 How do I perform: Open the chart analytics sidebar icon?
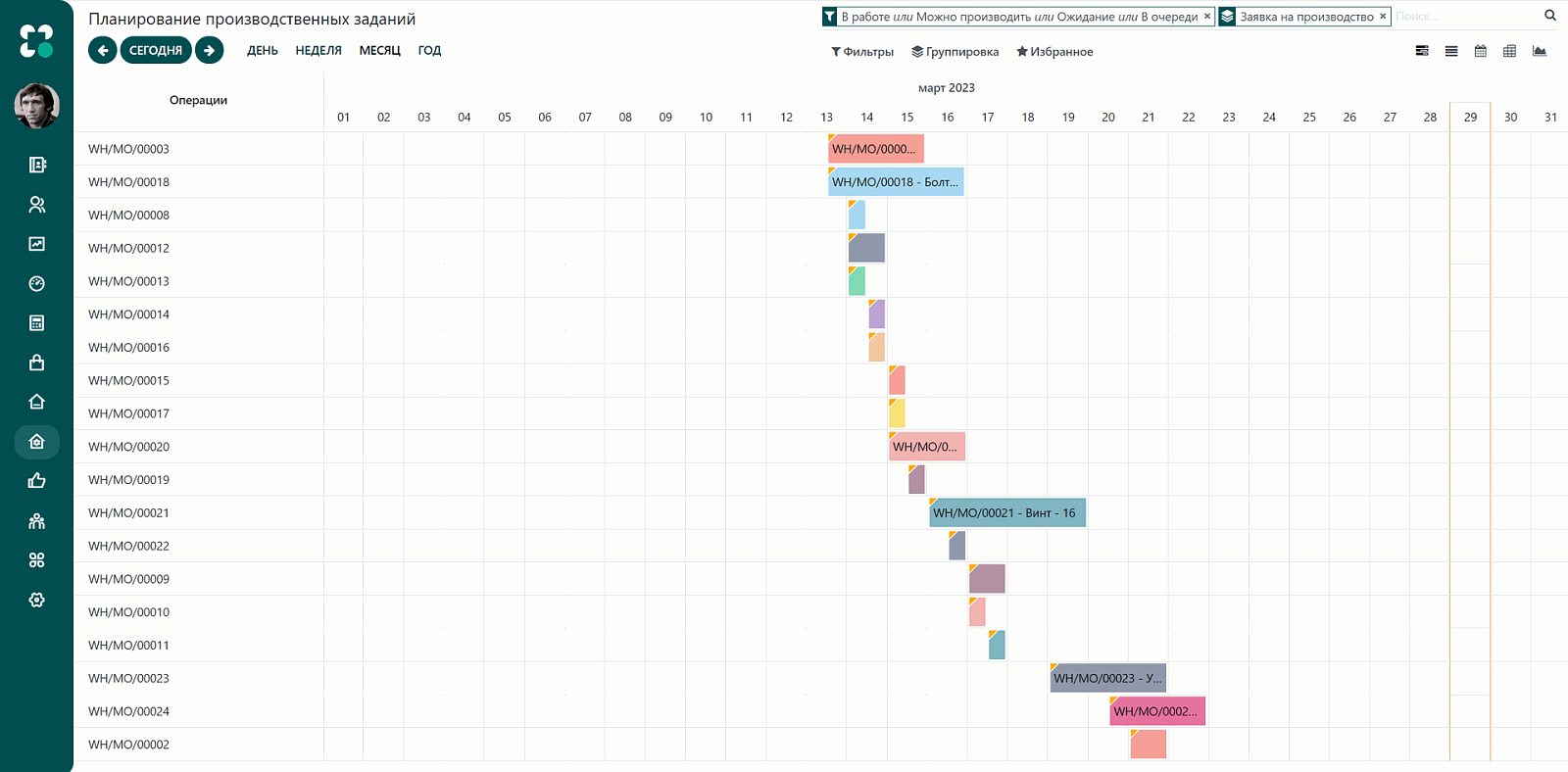coord(37,244)
